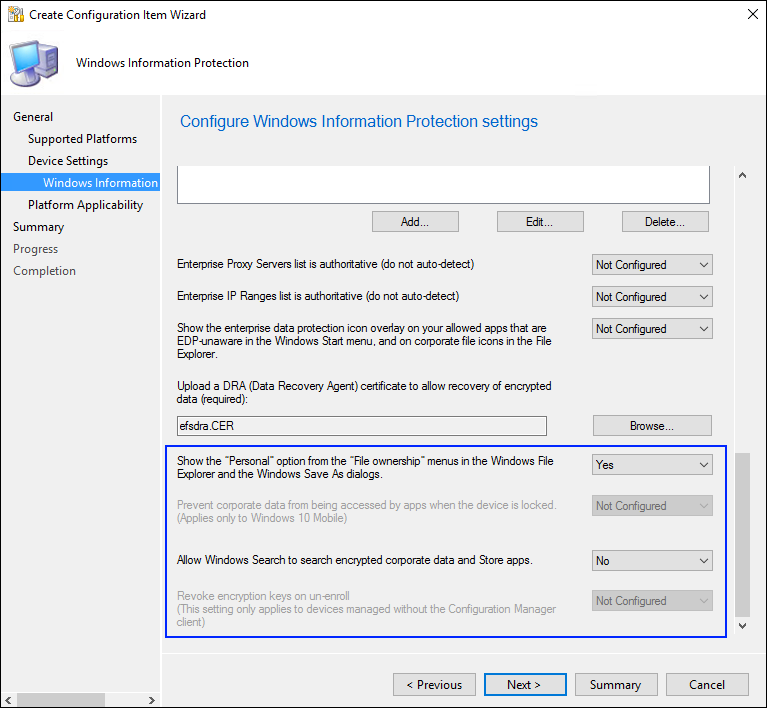Open the Show "Personal" option dropdown set to Yes
The width and height of the screenshot is (767, 708).
tap(652, 465)
